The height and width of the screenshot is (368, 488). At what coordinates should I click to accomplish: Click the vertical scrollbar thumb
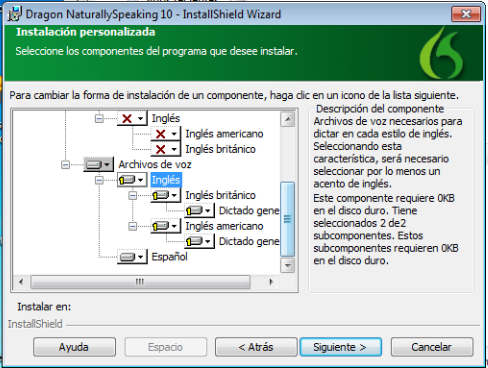[288, 219]
